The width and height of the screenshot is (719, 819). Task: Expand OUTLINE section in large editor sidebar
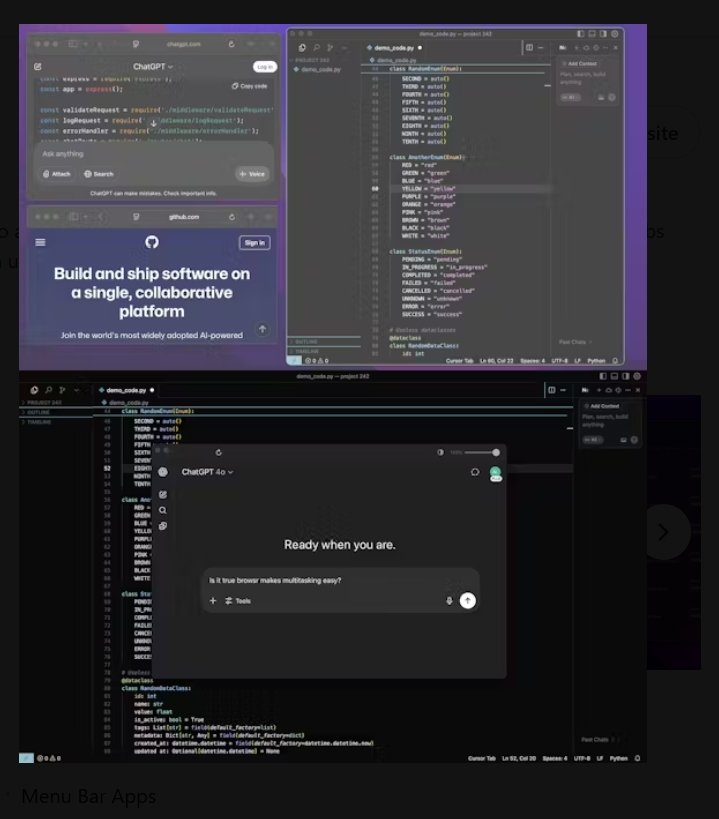pyautogui.click(x=37, y=412)
